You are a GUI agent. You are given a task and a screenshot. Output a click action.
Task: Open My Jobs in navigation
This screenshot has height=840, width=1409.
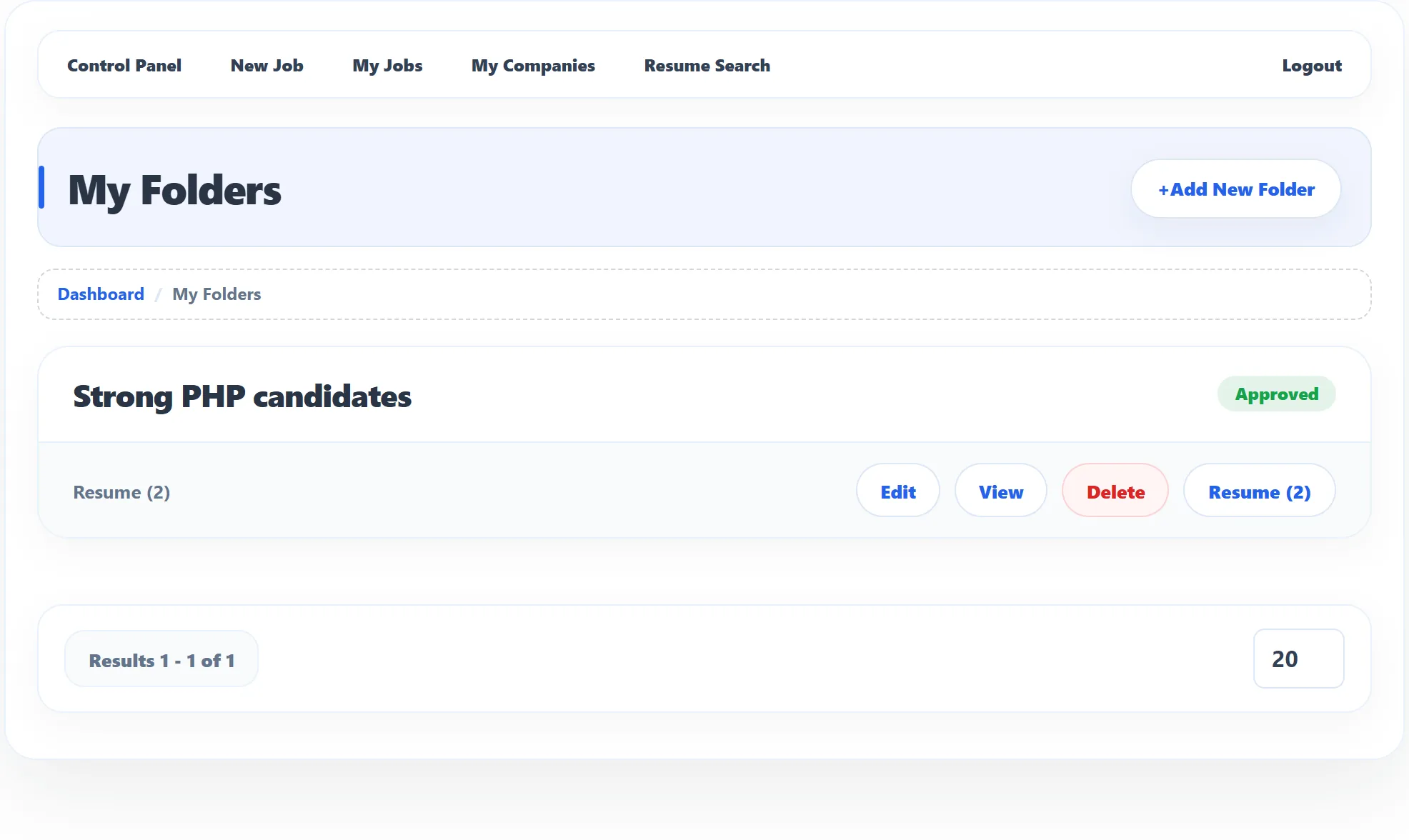[x=387, y=65]
